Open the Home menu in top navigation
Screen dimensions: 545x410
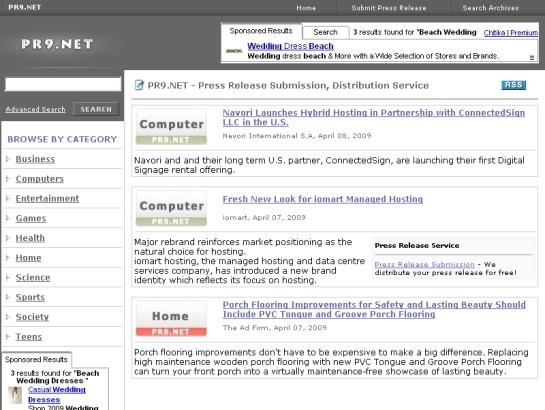coord(306,8)
